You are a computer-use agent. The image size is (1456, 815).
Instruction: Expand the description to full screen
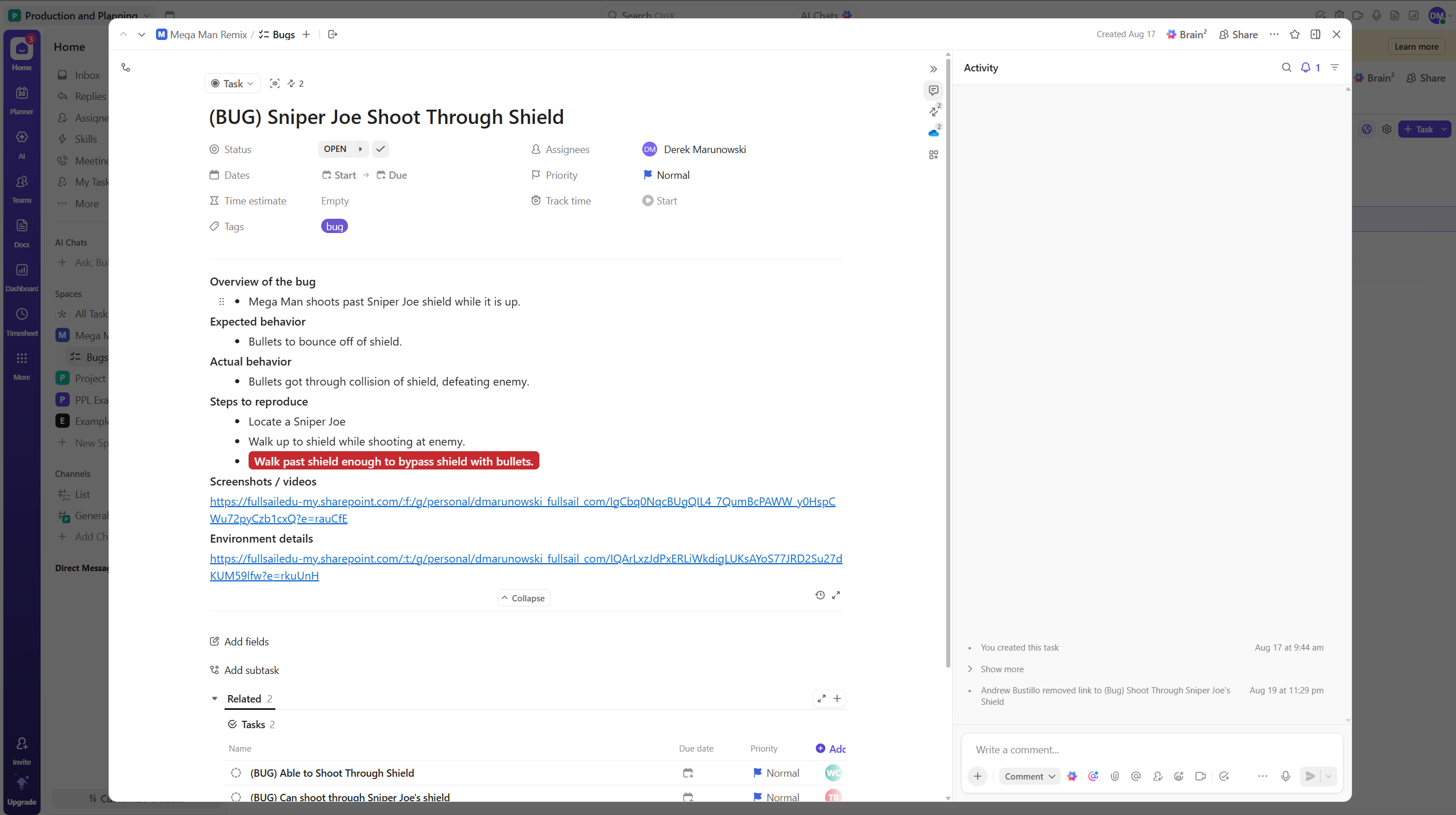[836, 595]
